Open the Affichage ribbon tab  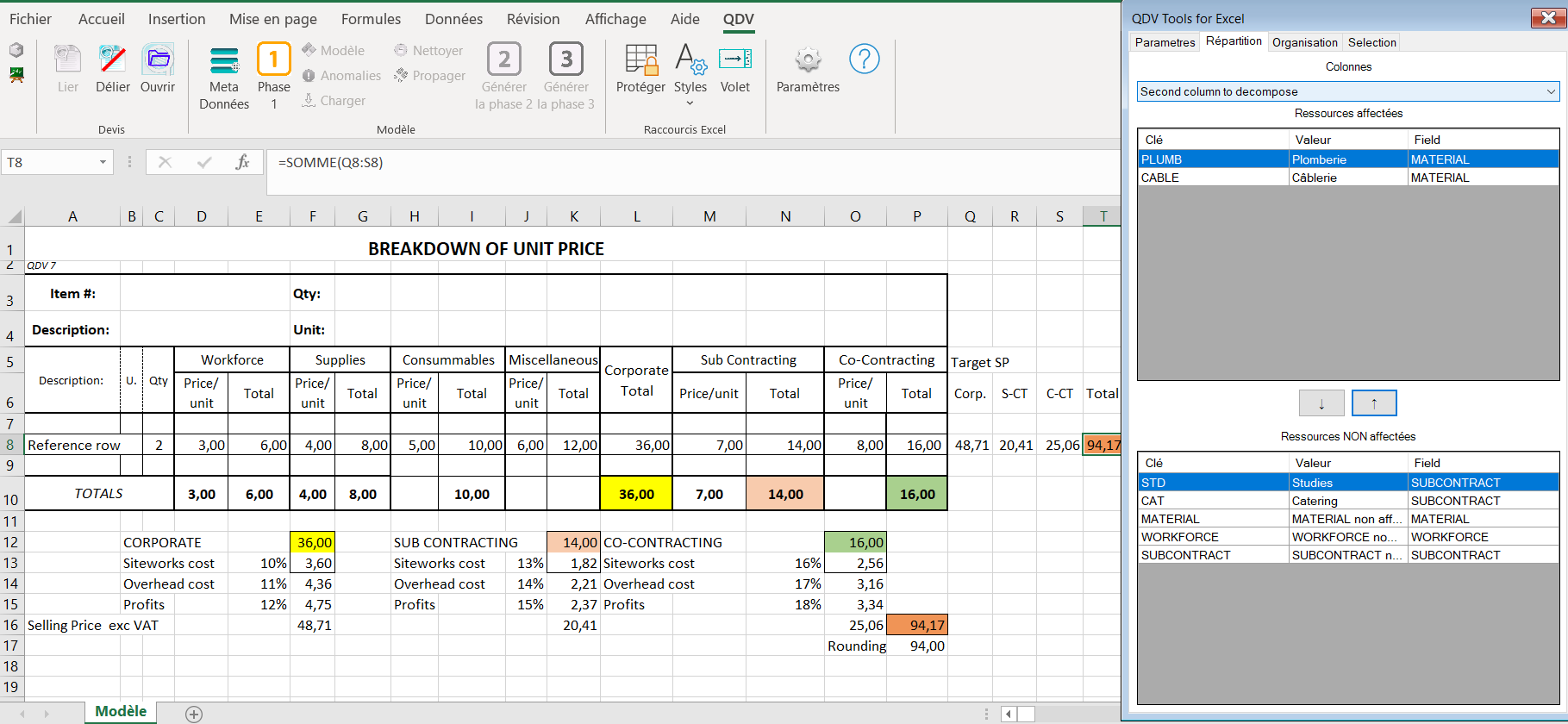[615, 19]
